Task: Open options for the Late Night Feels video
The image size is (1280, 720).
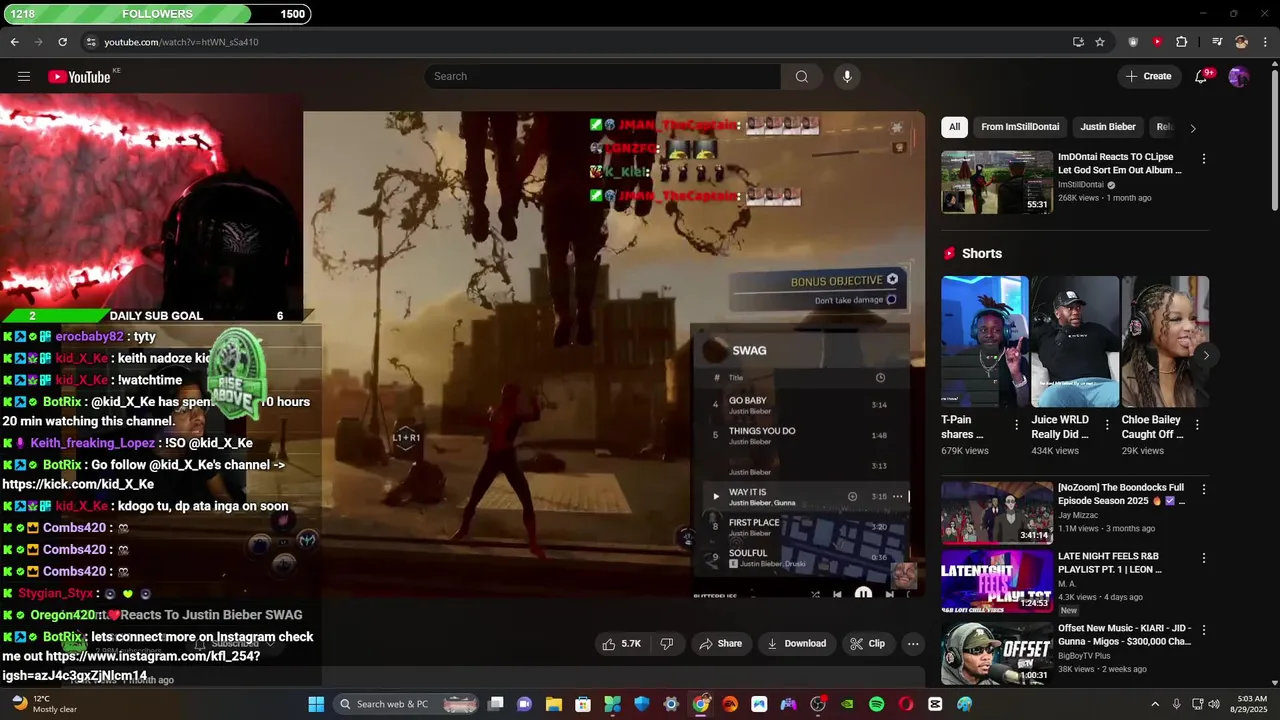Action: coord(1204,558)
